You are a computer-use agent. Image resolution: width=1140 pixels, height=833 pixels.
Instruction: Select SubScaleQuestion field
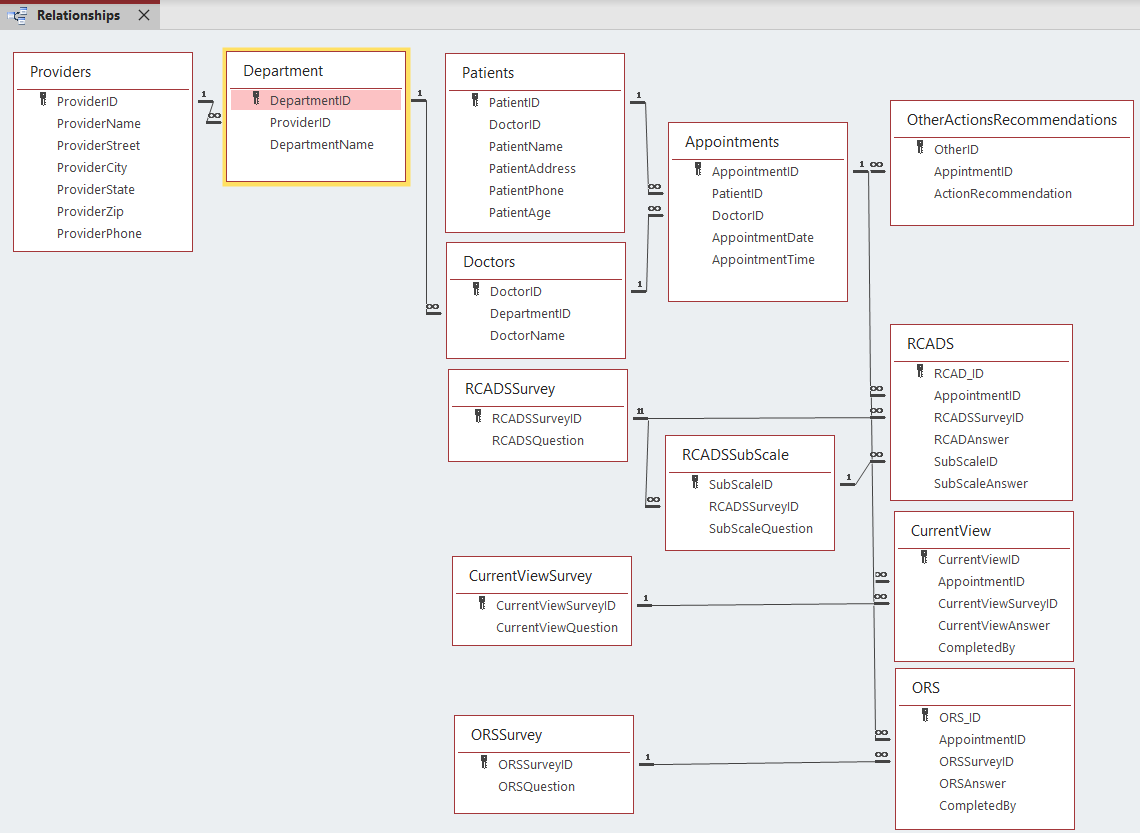click(760, 528)
